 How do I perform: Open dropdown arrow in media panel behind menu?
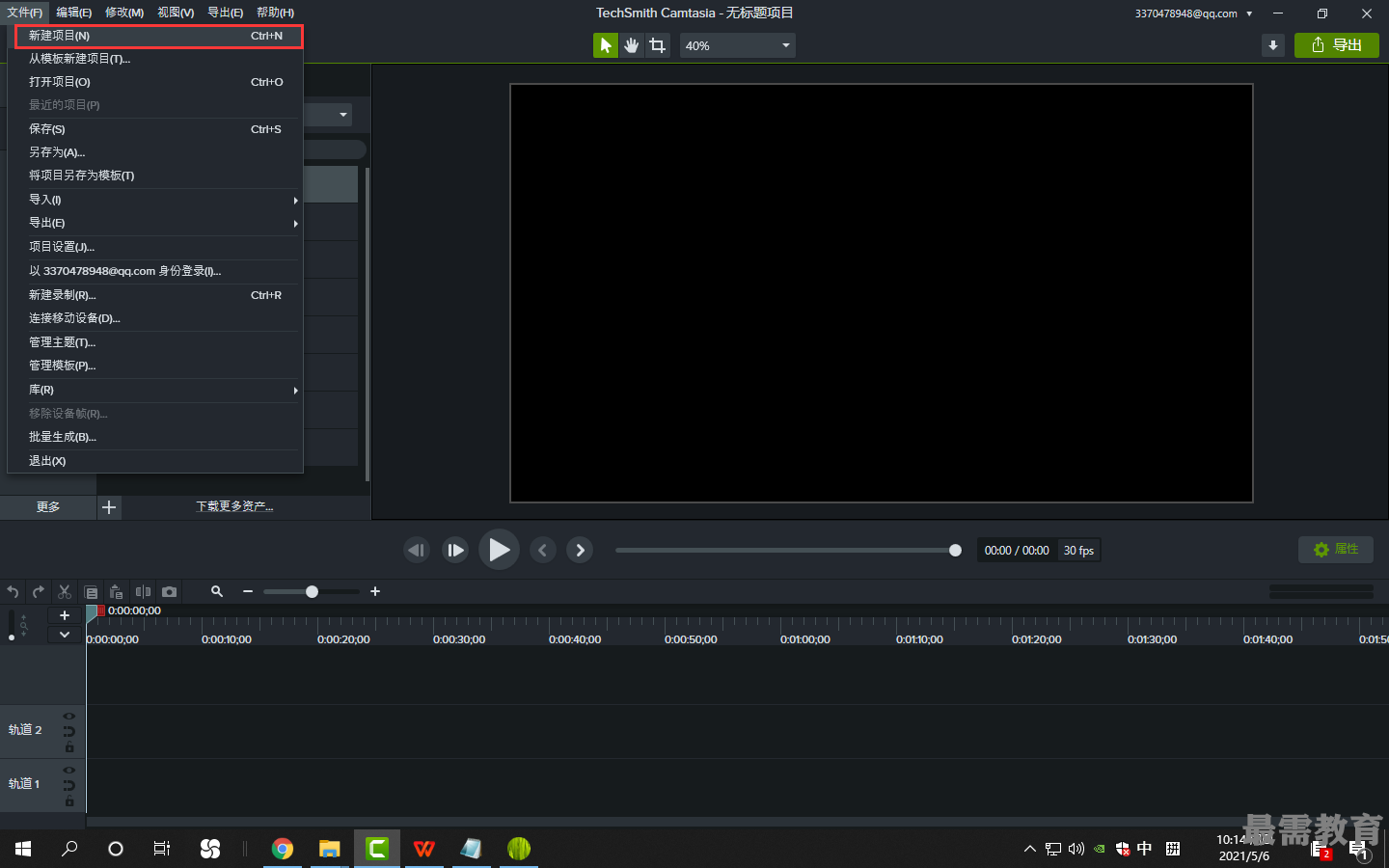coord(343,115)
